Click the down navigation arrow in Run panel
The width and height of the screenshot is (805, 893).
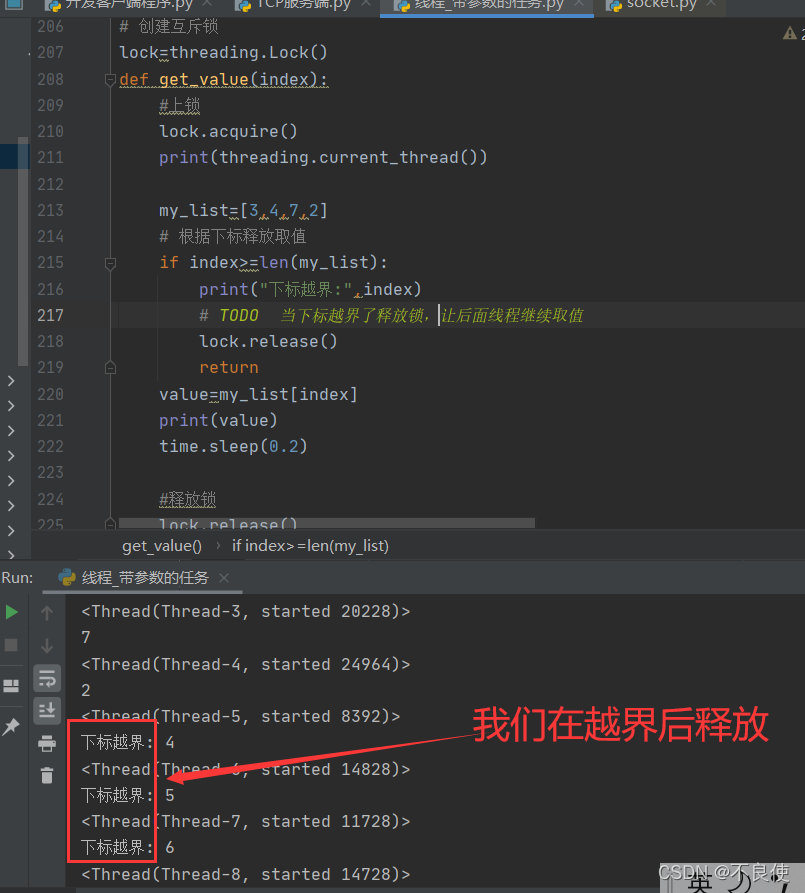47,645
